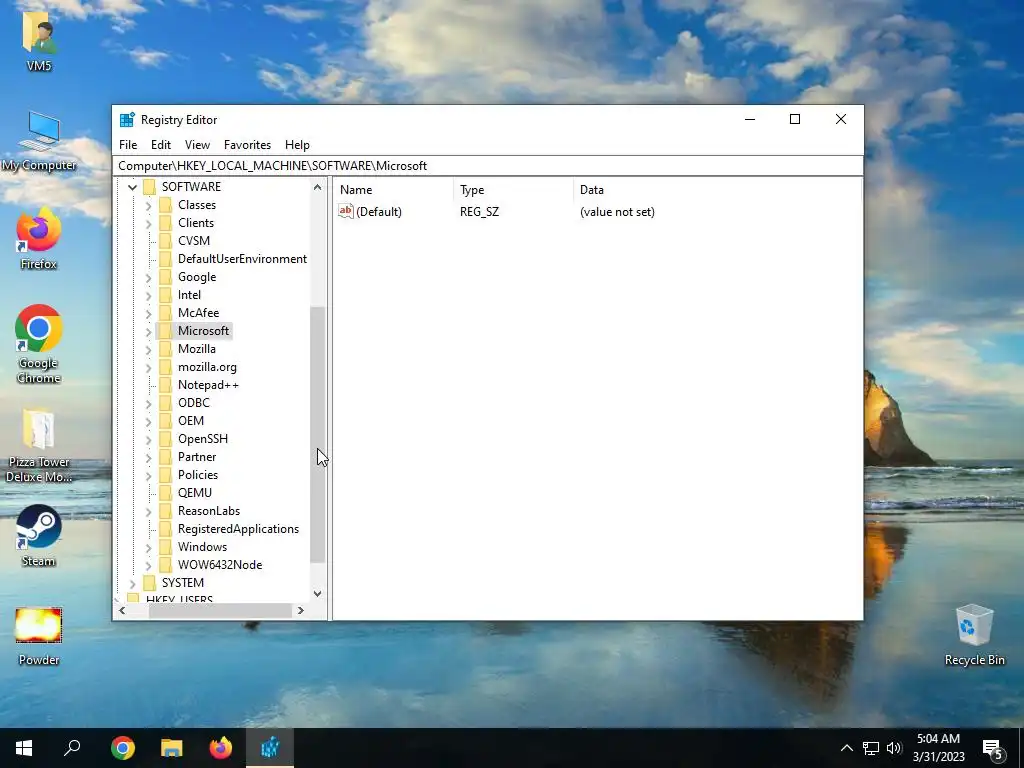This screenshot has height=768, width=1024.
Task: Select the OpenSSH key
Action: coord(202,439)
